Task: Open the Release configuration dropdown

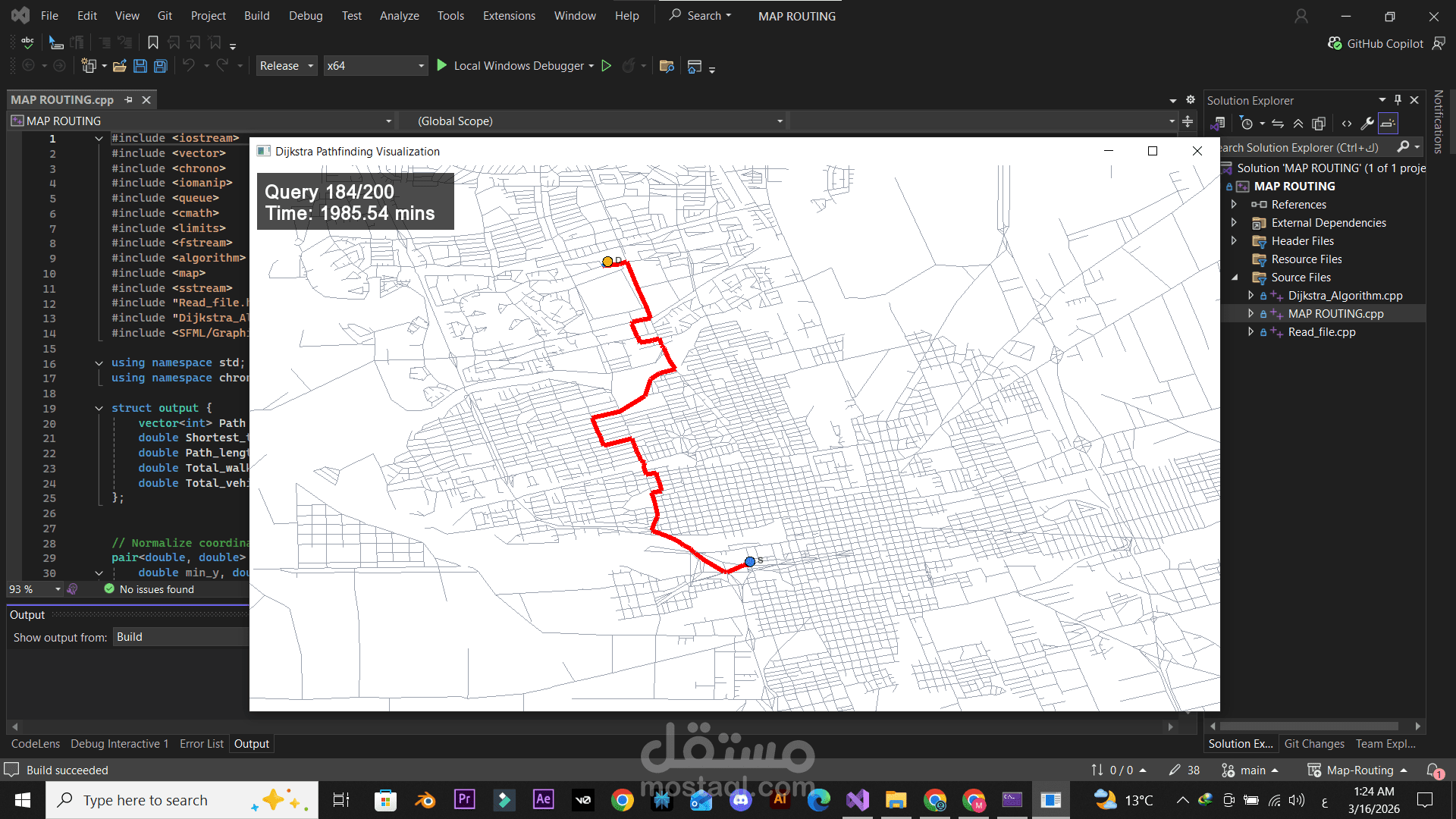Action: pos(286,66)
